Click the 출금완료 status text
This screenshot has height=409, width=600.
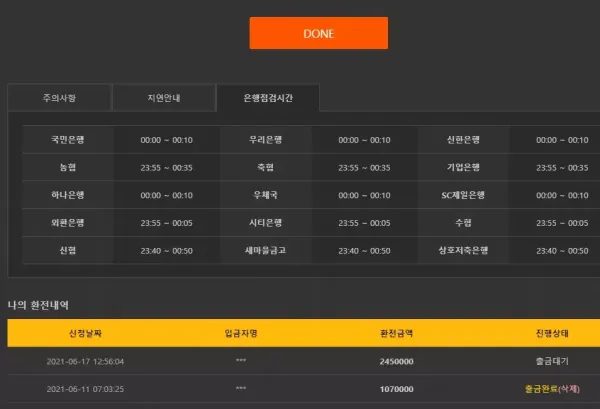[x=541, y=389]
